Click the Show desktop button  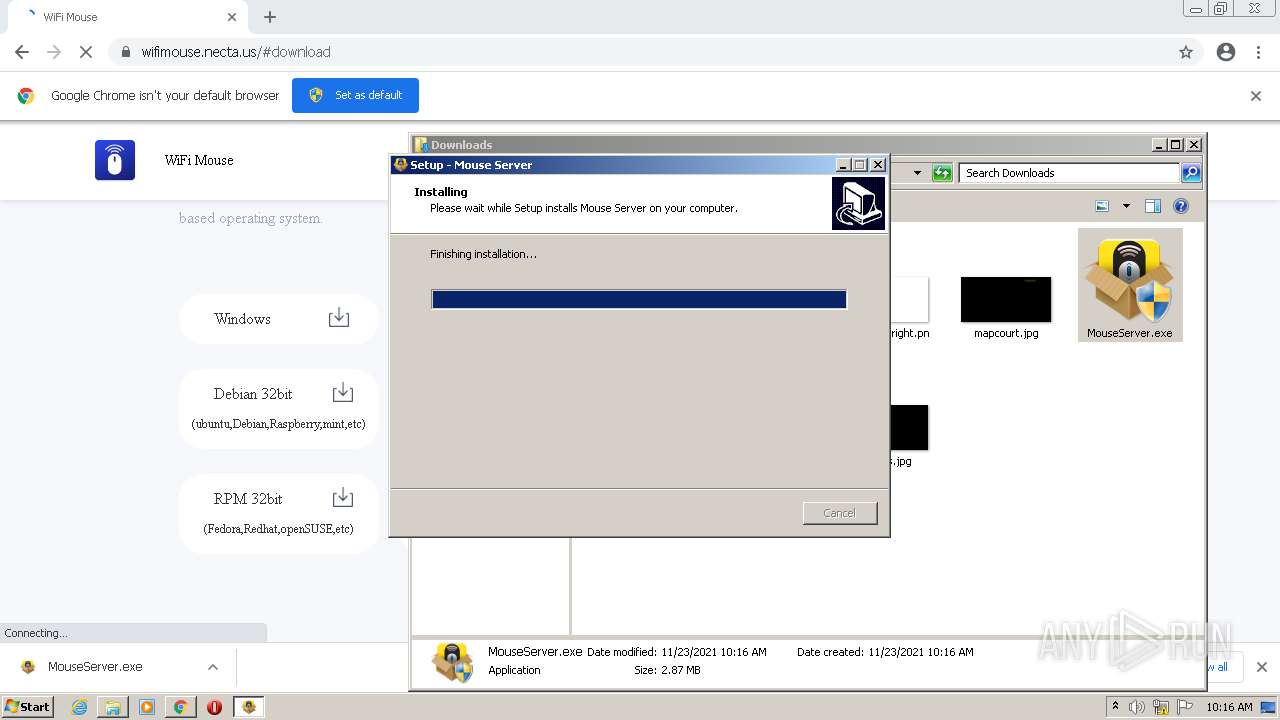1270,707
